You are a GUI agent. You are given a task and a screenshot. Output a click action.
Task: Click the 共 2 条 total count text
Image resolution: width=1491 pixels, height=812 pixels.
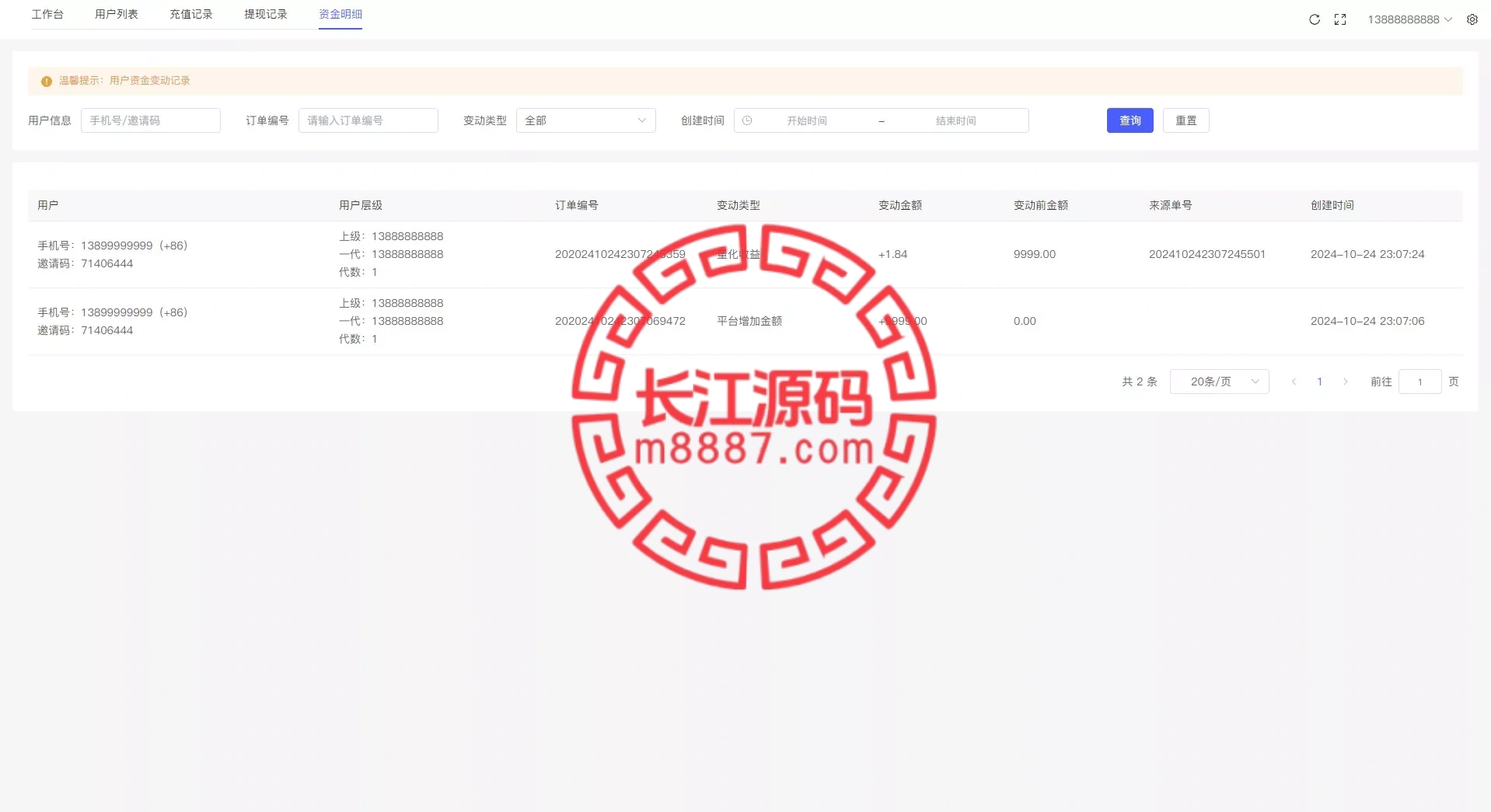click(1140, 382)
